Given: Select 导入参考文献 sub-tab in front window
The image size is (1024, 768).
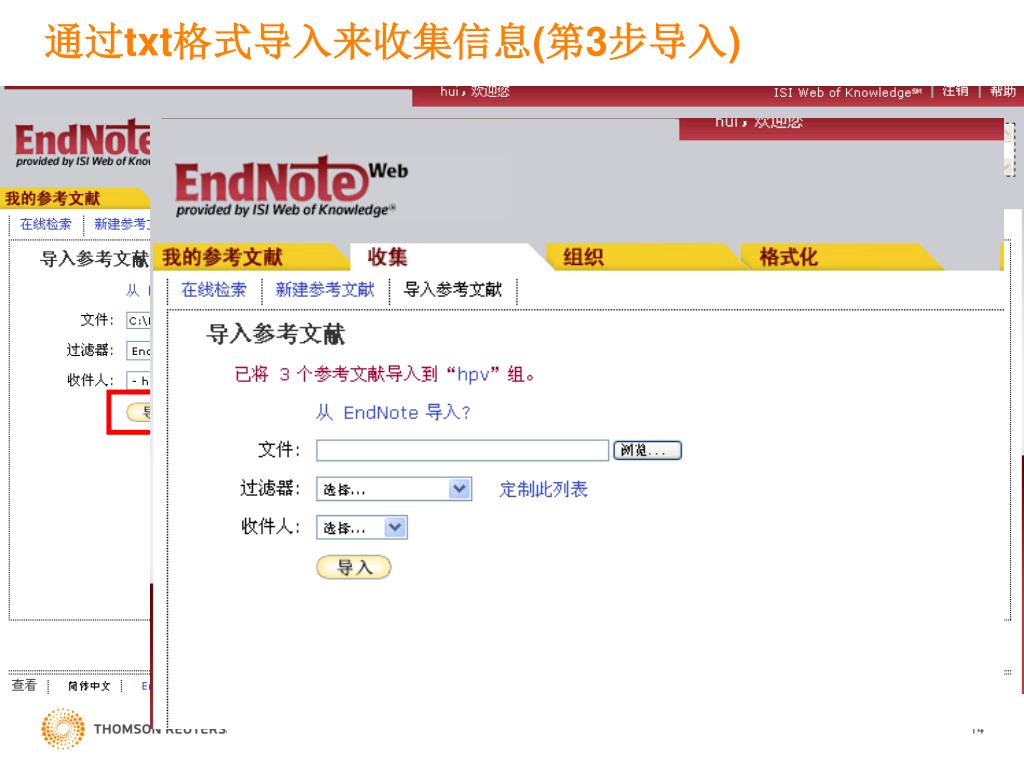Looking at the screenshot, I should click(x=453, y=289).
